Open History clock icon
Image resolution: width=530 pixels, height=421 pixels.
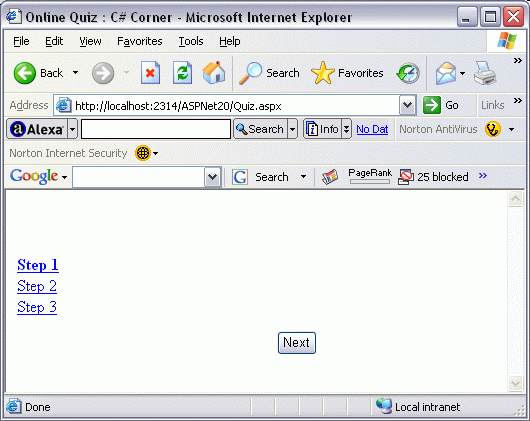pos(408,73)
